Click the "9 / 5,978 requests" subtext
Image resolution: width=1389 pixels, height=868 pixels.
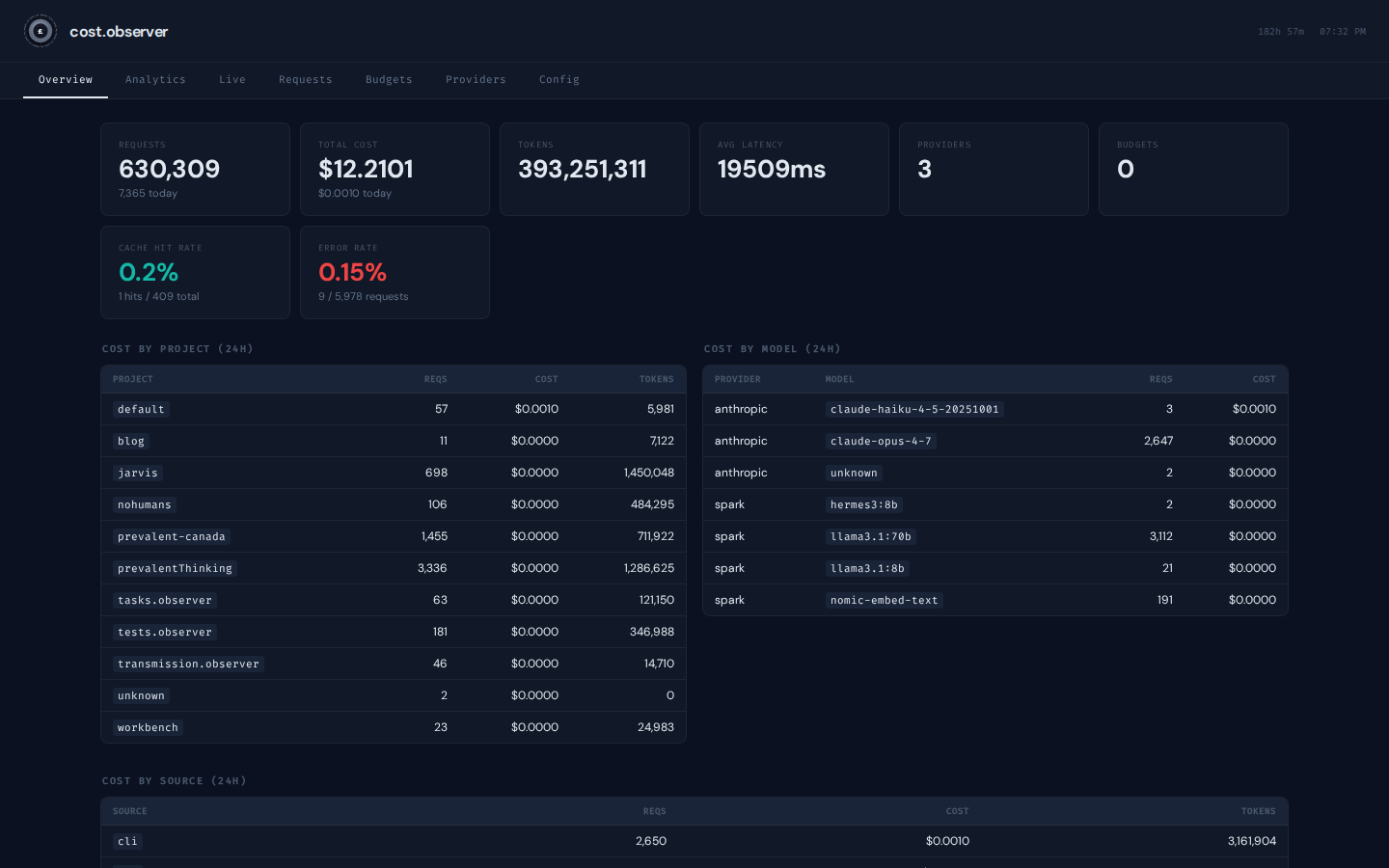364,296
